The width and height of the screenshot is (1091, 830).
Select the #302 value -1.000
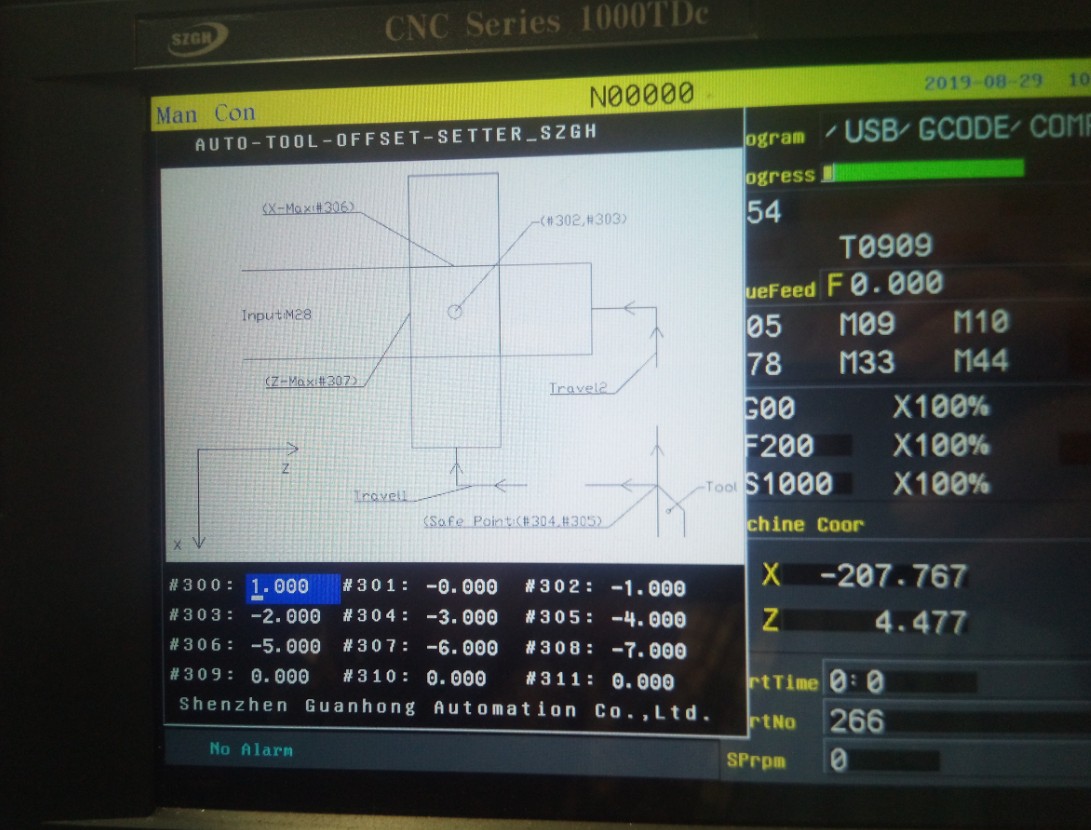click(648, 589)
